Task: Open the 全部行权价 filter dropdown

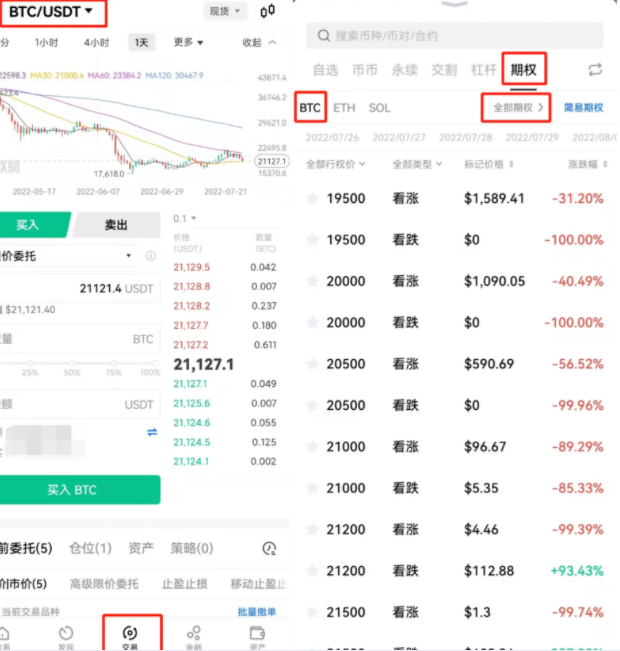Action: coord(335,164)
